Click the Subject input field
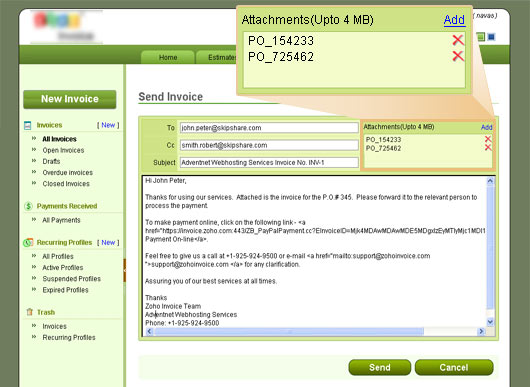 coord(269,163)
